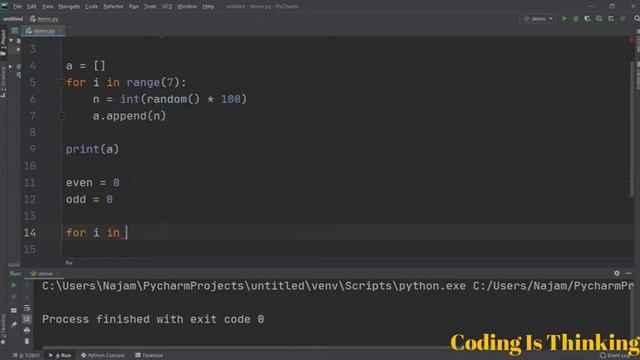Click the 'odd = 0' code line
This screenshot has height=360, width=640.
(x=89, y=200)
